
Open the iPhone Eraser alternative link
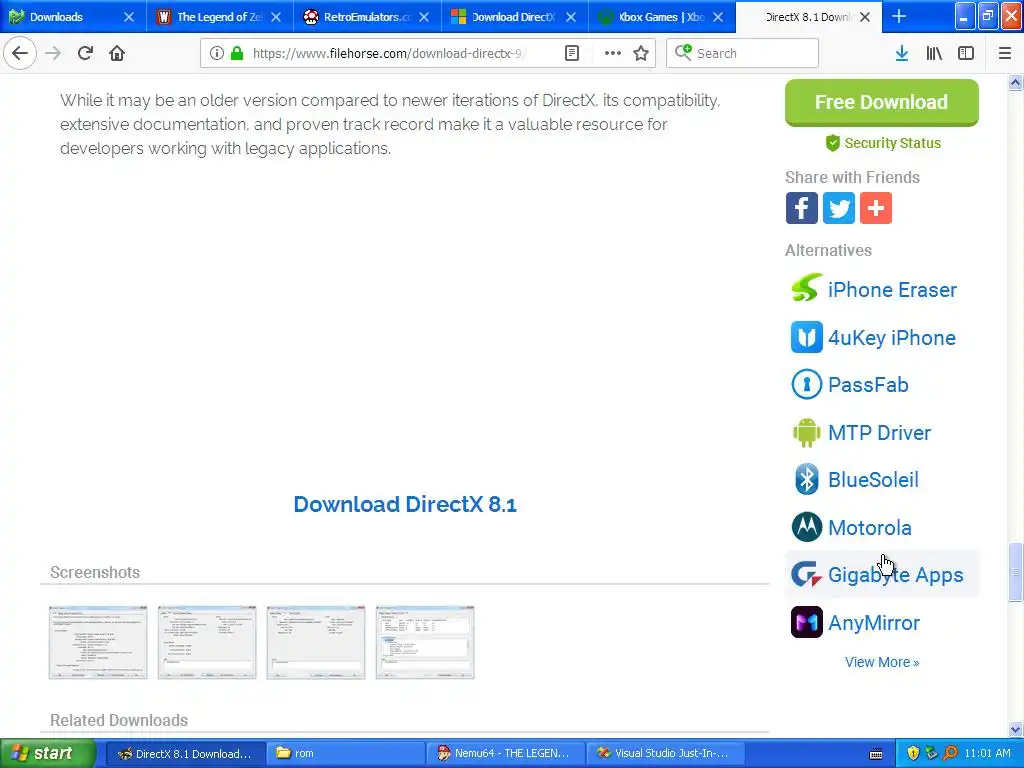pos(892,289)
